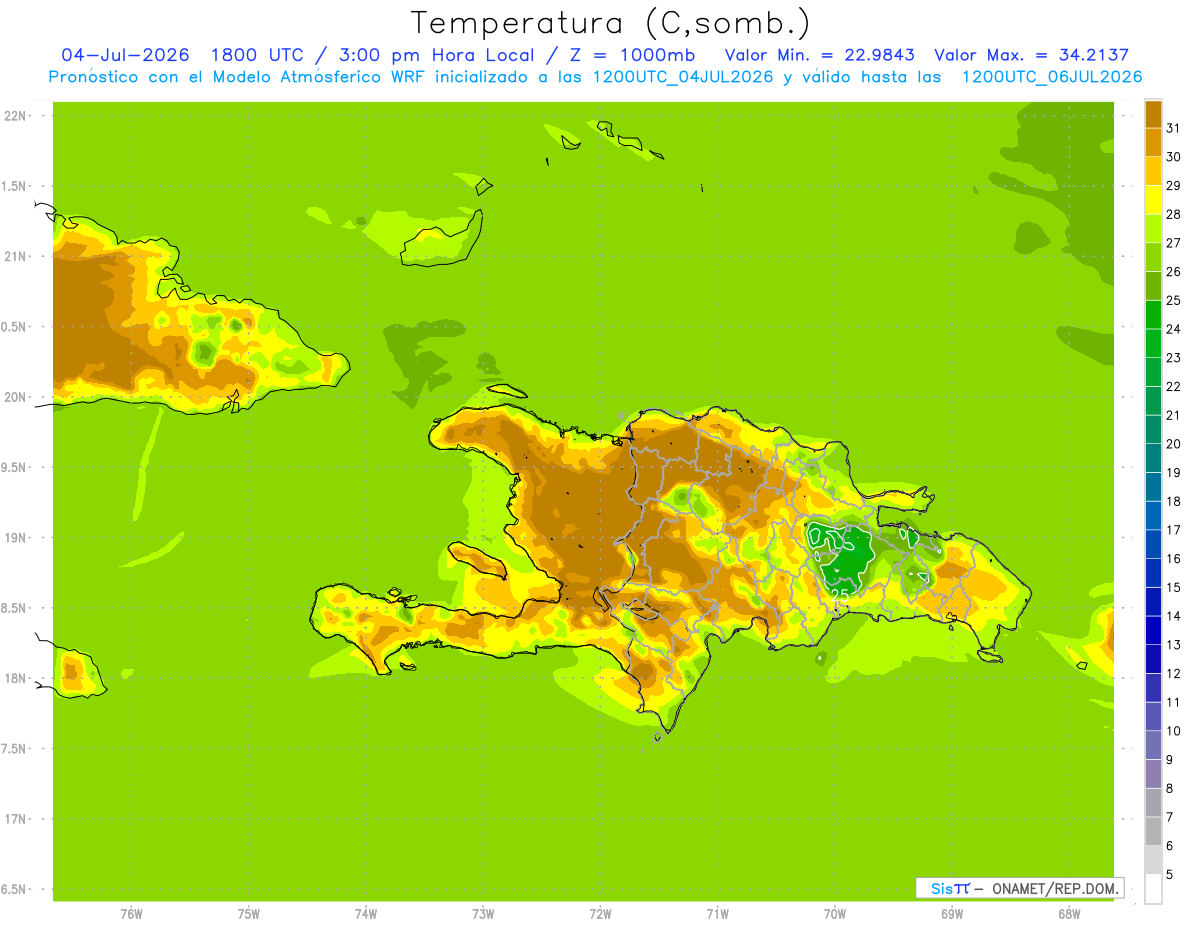Select the brown legend band above 31

1153,114
